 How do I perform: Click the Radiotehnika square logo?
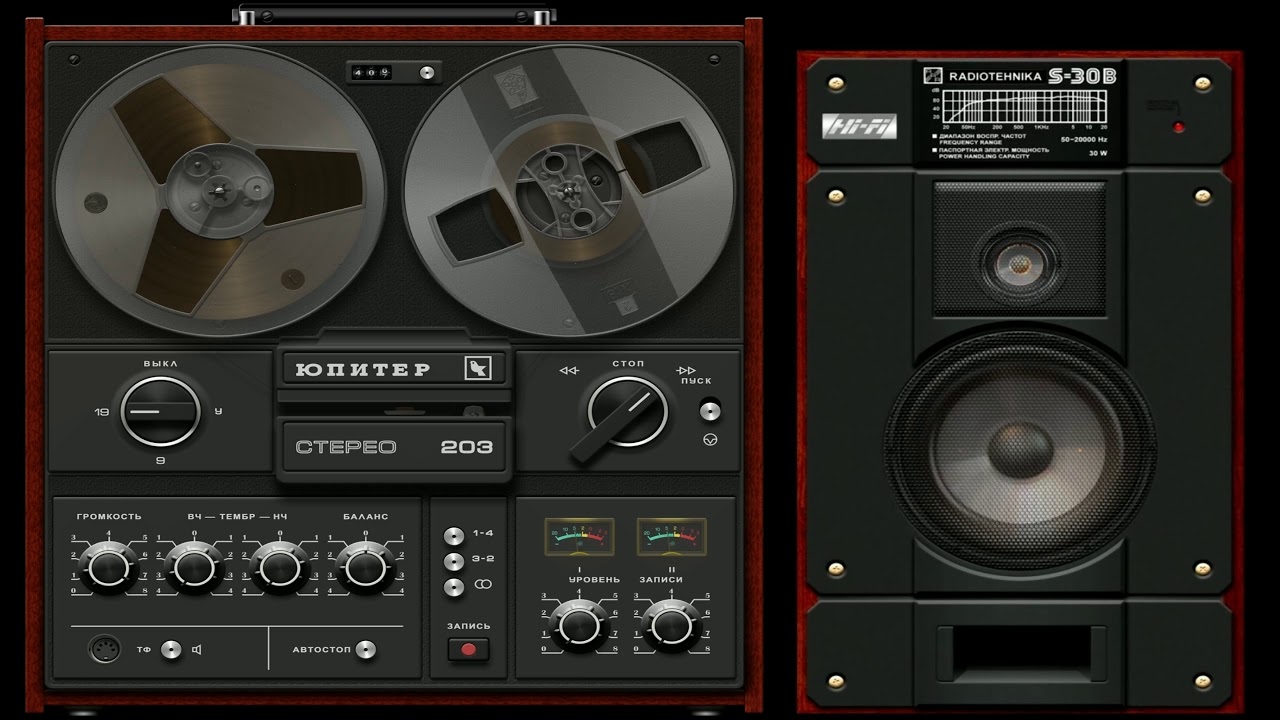point(932,75)
